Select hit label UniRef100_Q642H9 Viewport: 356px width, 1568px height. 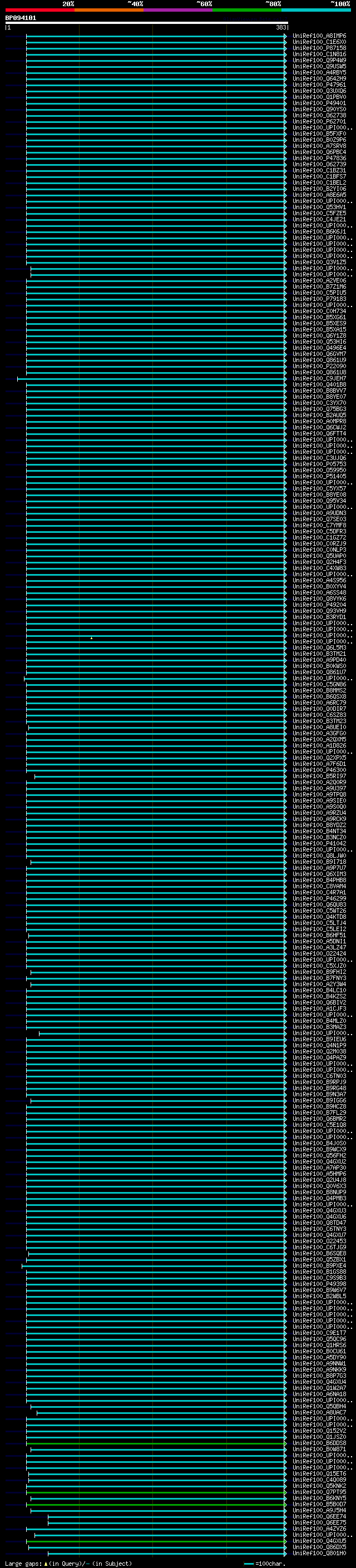click(319, 79)
